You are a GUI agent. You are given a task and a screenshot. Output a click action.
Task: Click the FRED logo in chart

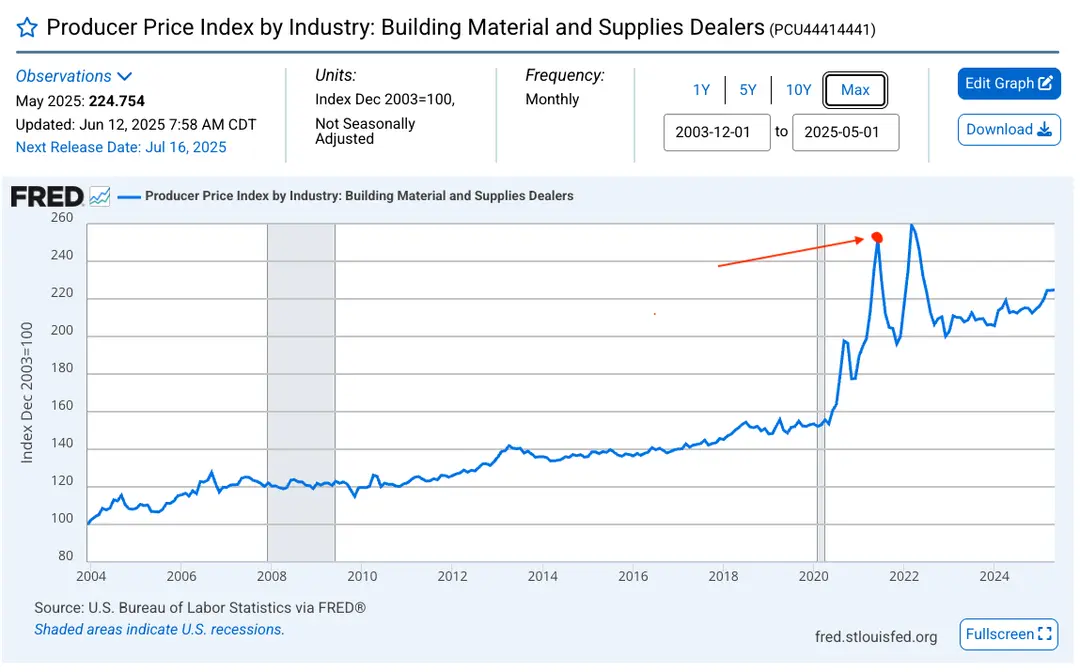point(47,197)
